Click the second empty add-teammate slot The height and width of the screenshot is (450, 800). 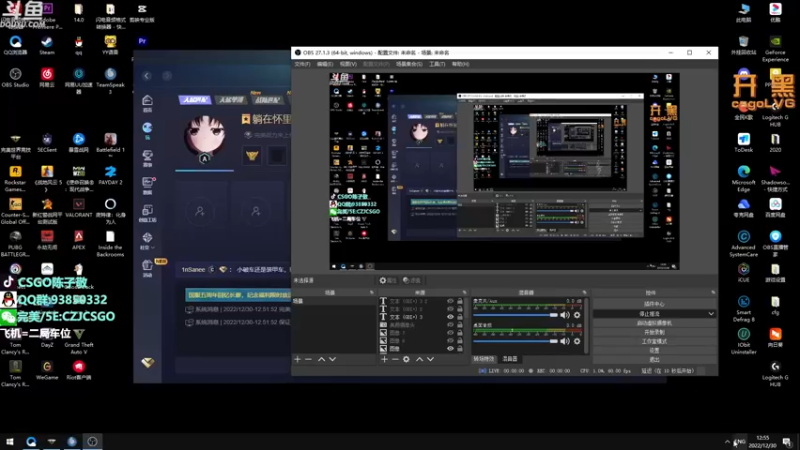[x=256, y=211]
